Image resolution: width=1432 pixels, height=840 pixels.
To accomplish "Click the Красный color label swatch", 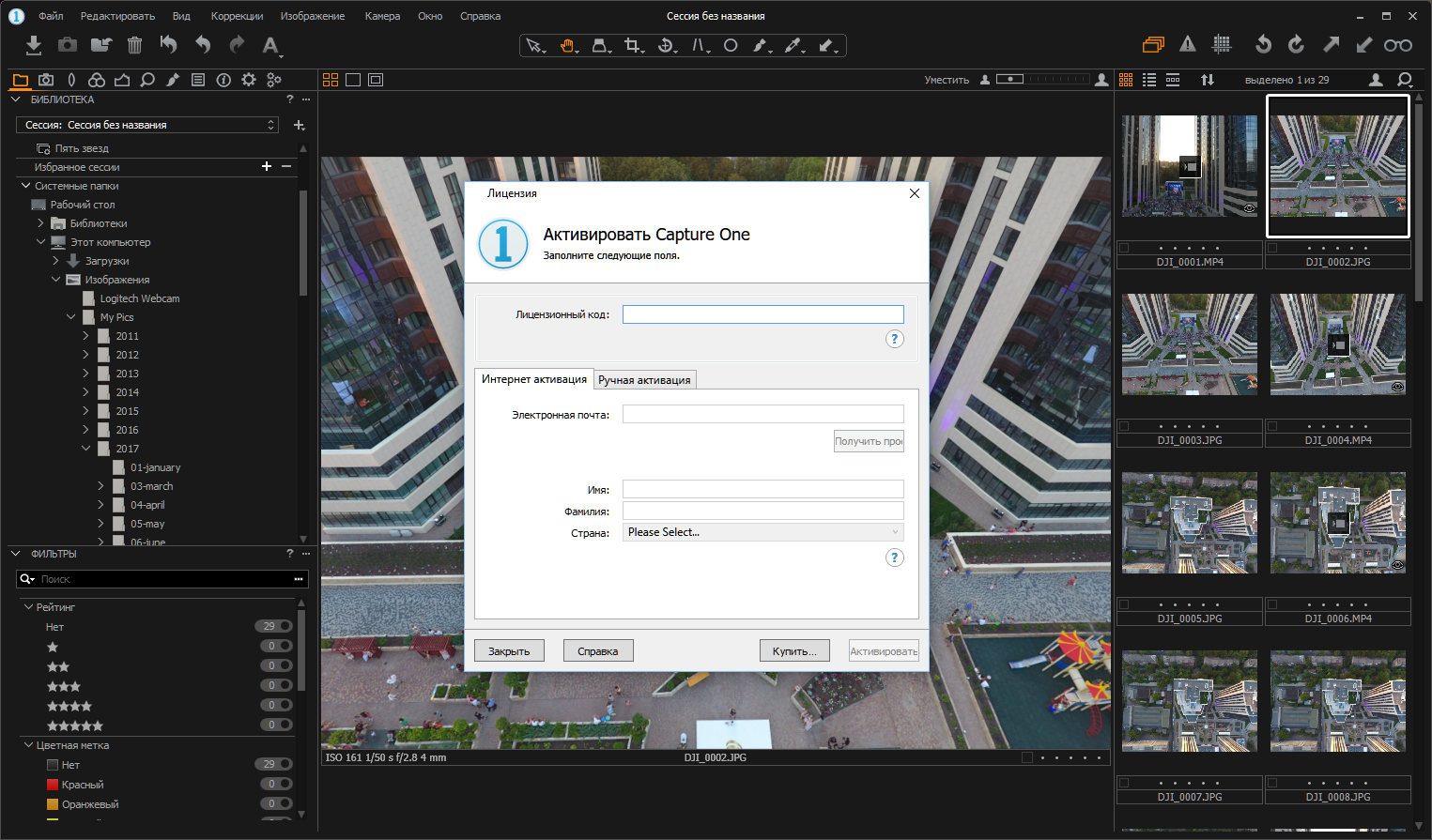I will (x=53, y=785).
